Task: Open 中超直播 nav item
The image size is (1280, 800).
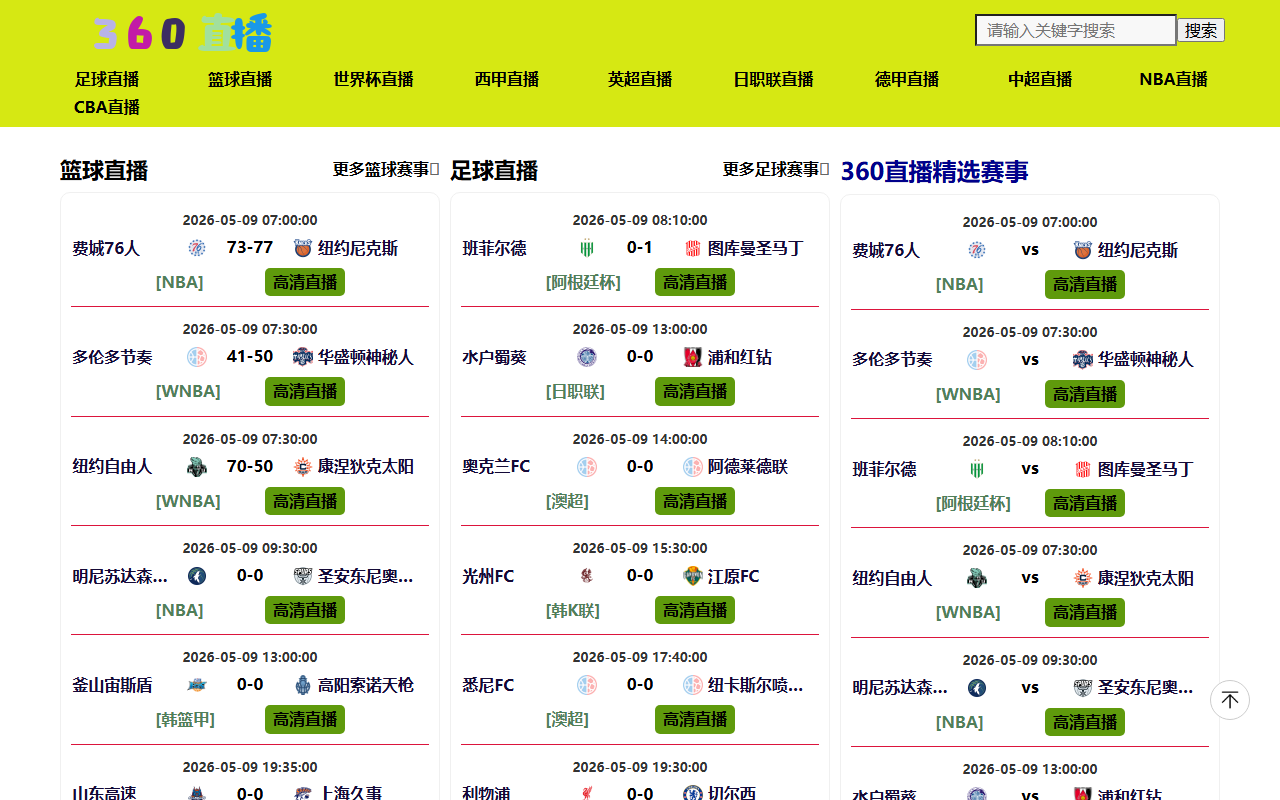Action: point(1040,79)
